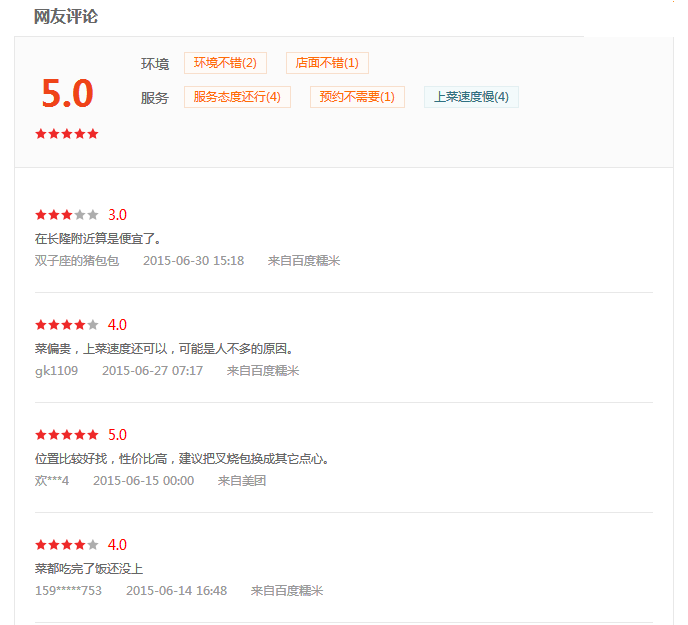Image resolution: width=688 pixels, height=625 pixels.
Task: Click the 来自美团 source label
Action: [242, 481]
